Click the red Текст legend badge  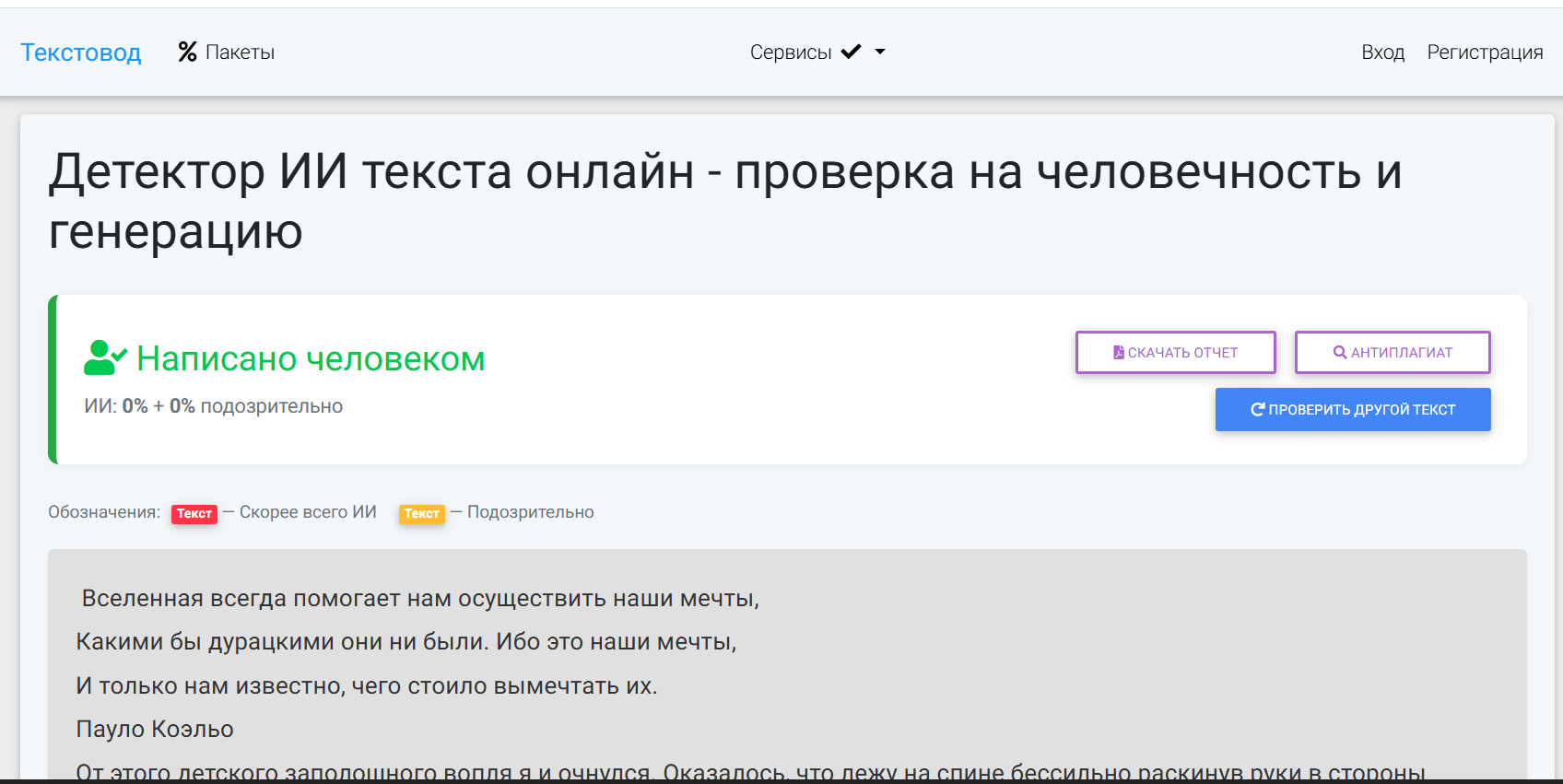[194, 513]
